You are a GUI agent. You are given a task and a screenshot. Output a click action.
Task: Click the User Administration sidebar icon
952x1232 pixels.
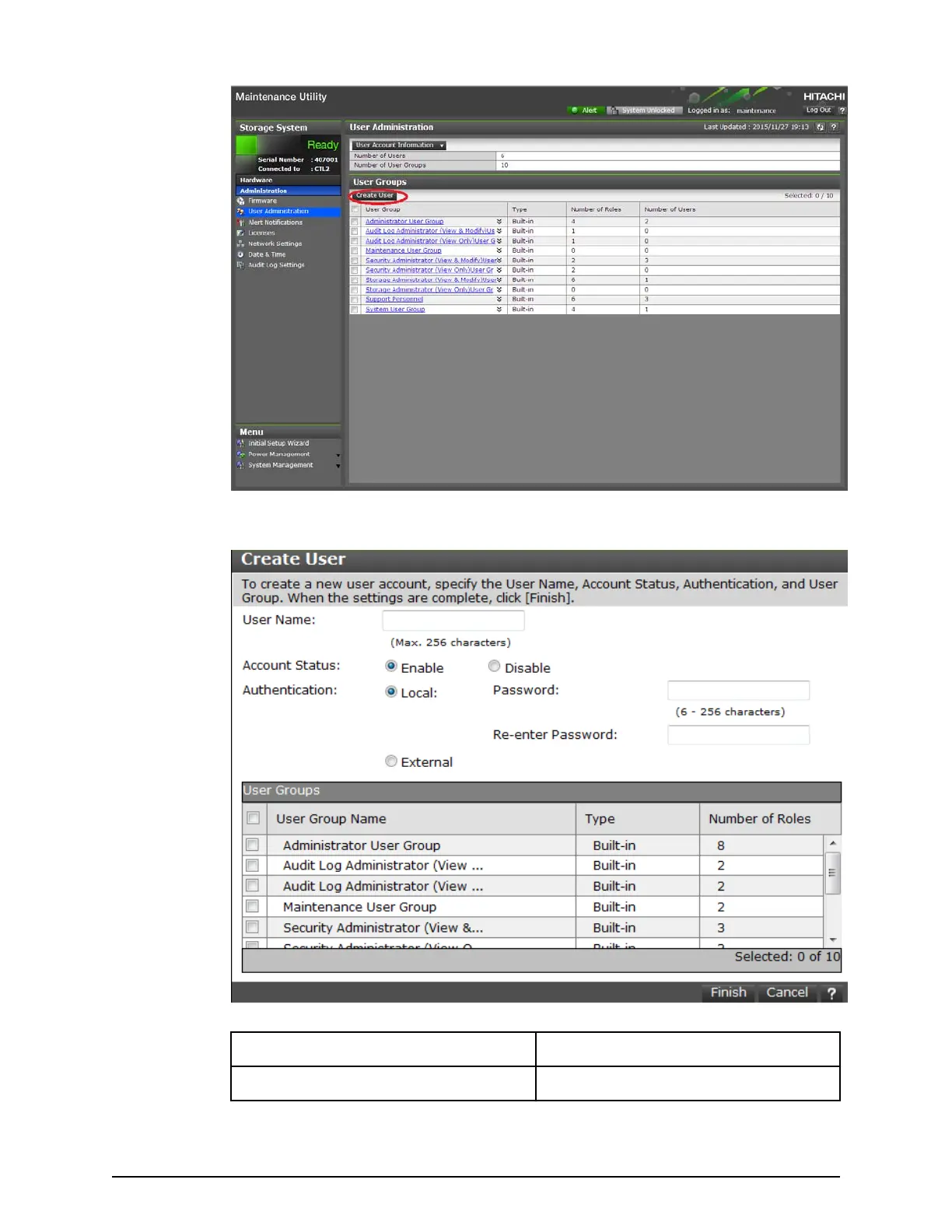[240, 212]
